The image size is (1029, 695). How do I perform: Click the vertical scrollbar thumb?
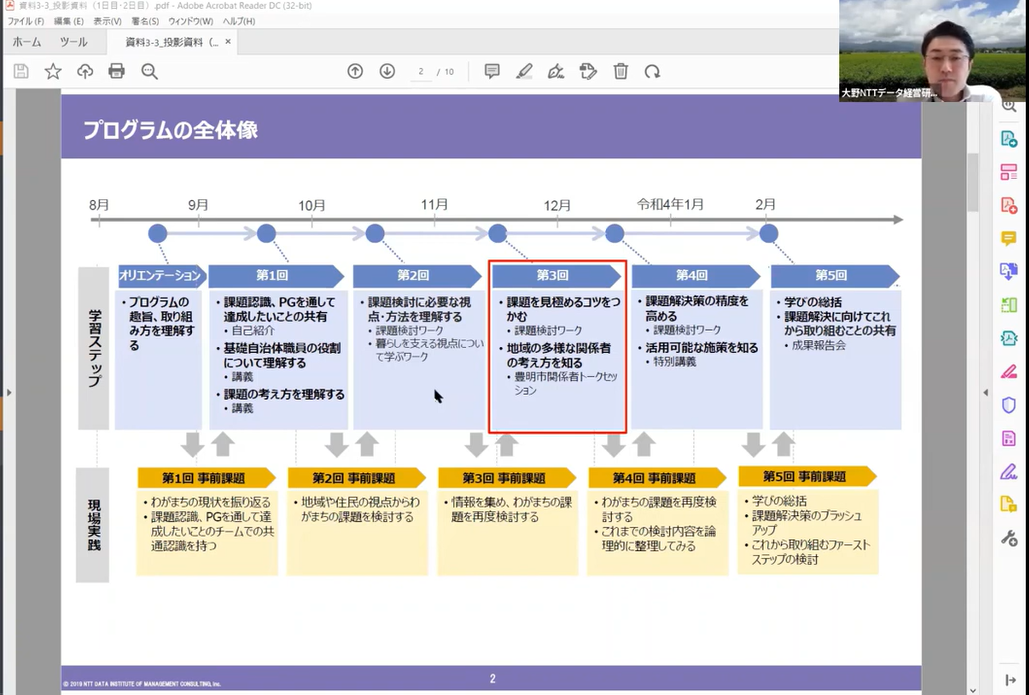click(x=973, y=180)
